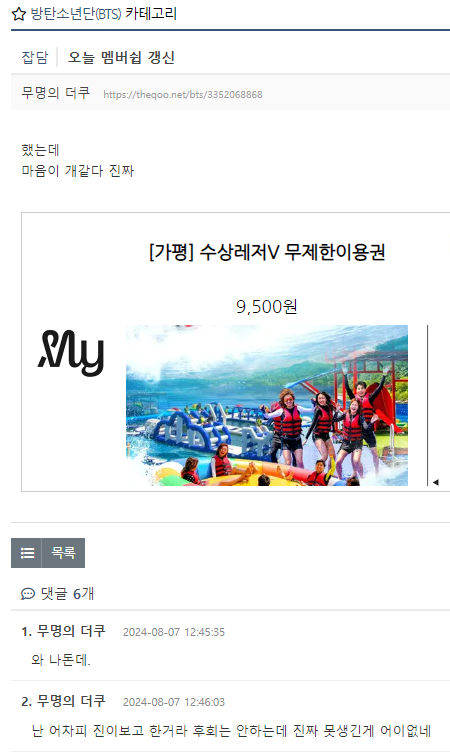Viewport: 450px width, 755px height.
Task: Click the star bookmark icon beside BTS category
Action: point(18,14)
